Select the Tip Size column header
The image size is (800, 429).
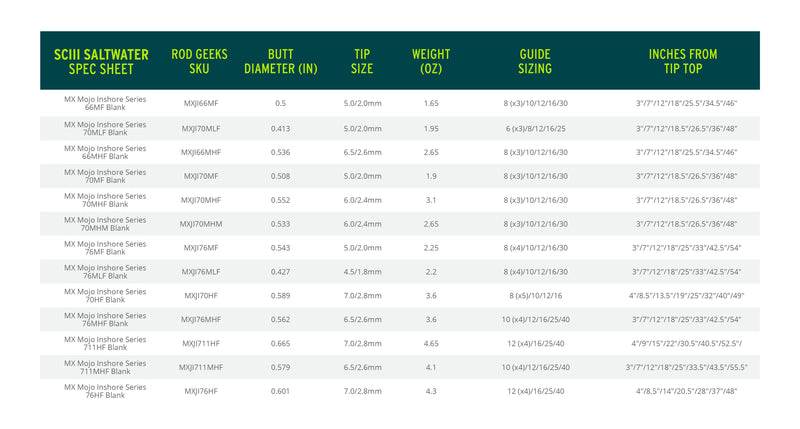(x=362, y=61)
